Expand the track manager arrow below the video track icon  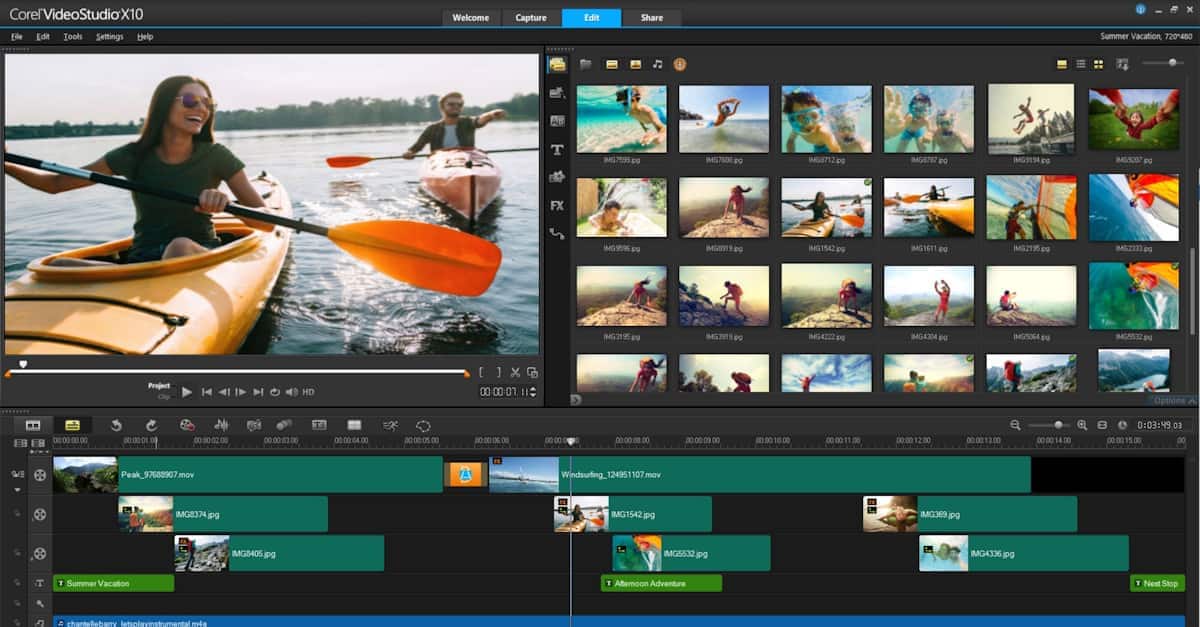tap(17, 490)
